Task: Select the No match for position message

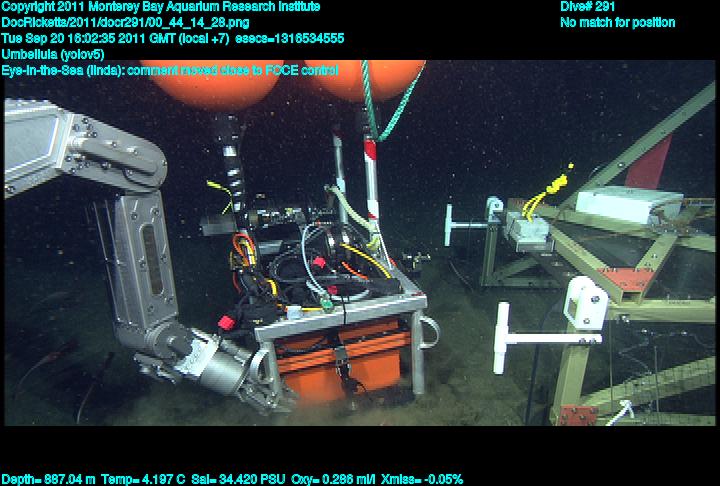Action: (x=617, y=23)
